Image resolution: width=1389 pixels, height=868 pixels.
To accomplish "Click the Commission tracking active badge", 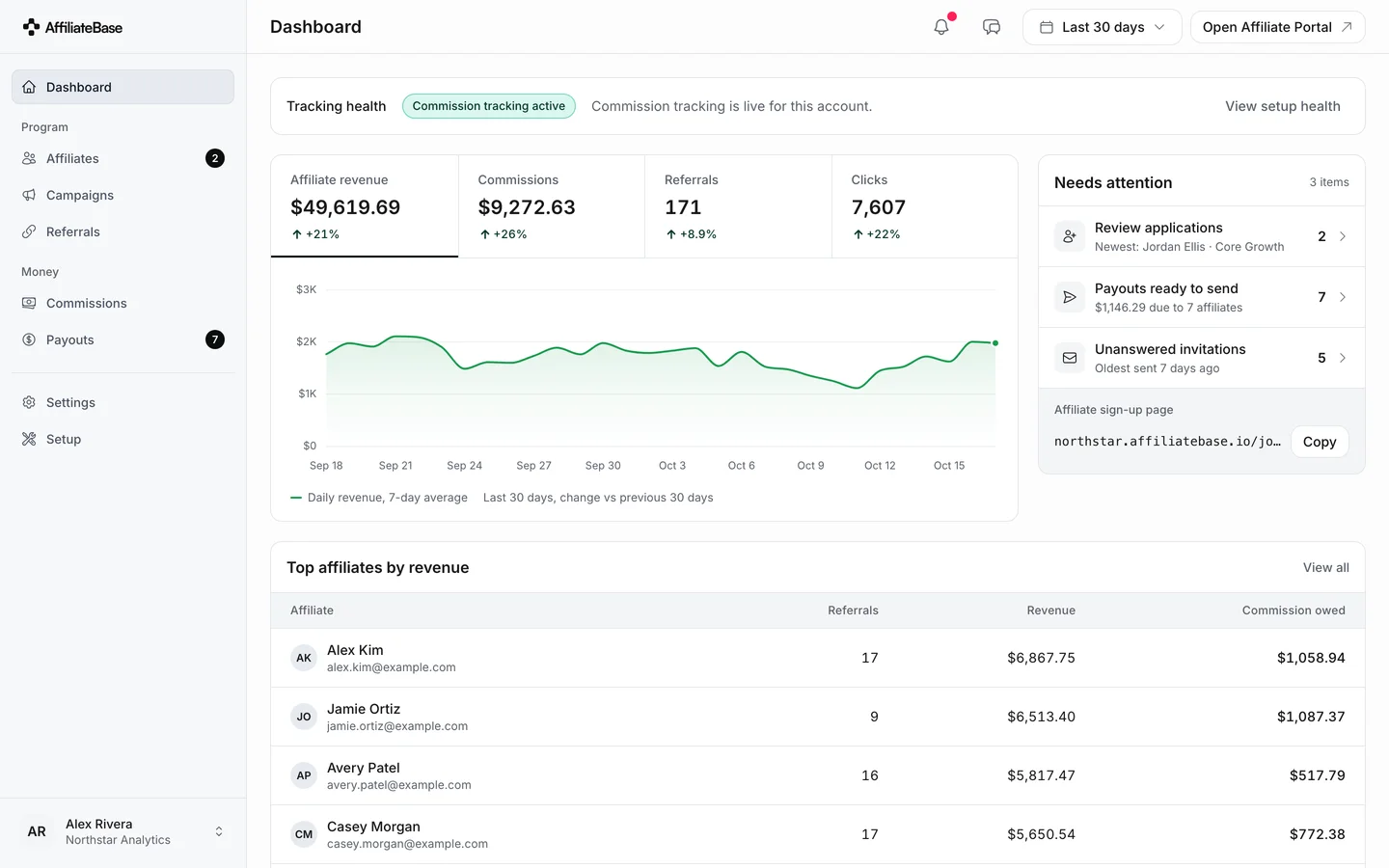I will (489, 106).
